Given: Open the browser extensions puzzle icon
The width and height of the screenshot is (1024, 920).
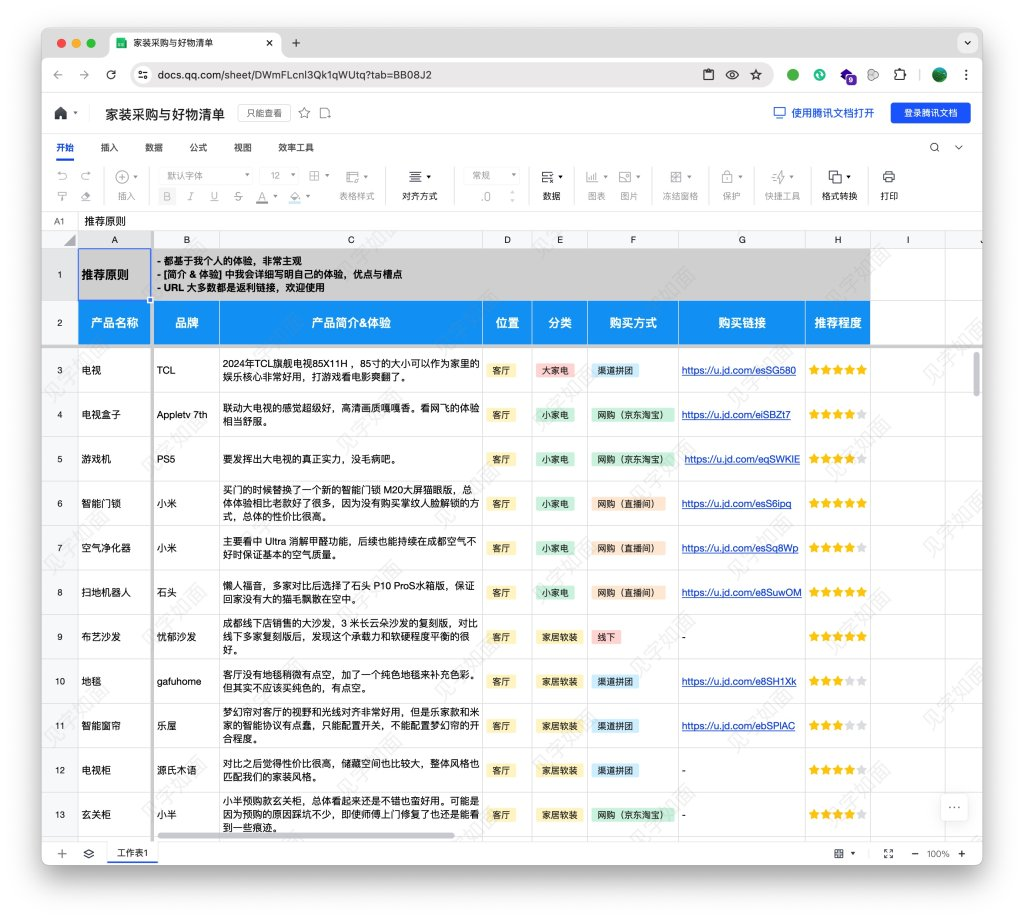Looking at the screenshot, I should coord(899,74).
